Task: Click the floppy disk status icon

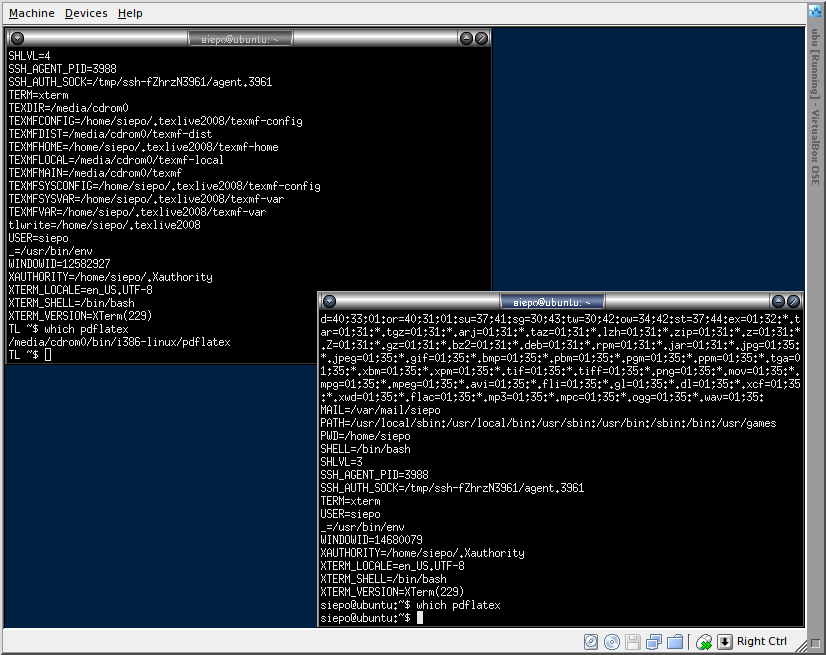Action: click(633, 641)
